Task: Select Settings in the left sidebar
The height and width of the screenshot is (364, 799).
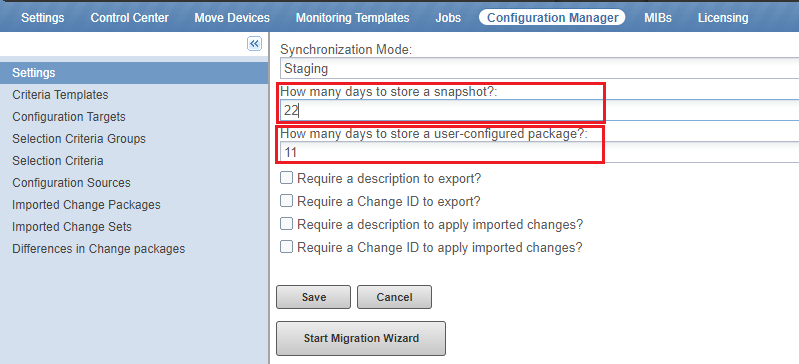Action: [x=134, y=73]
